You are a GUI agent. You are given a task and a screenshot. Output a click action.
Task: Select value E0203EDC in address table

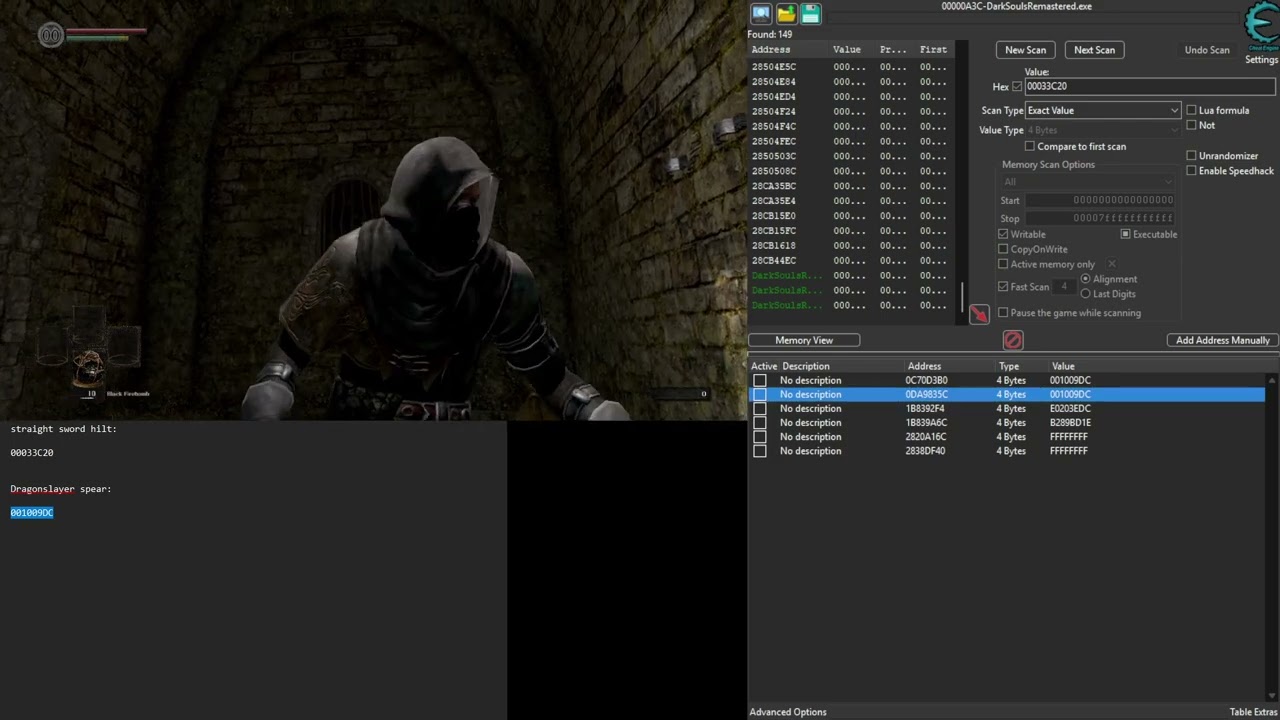click(x=1070, y=408)
